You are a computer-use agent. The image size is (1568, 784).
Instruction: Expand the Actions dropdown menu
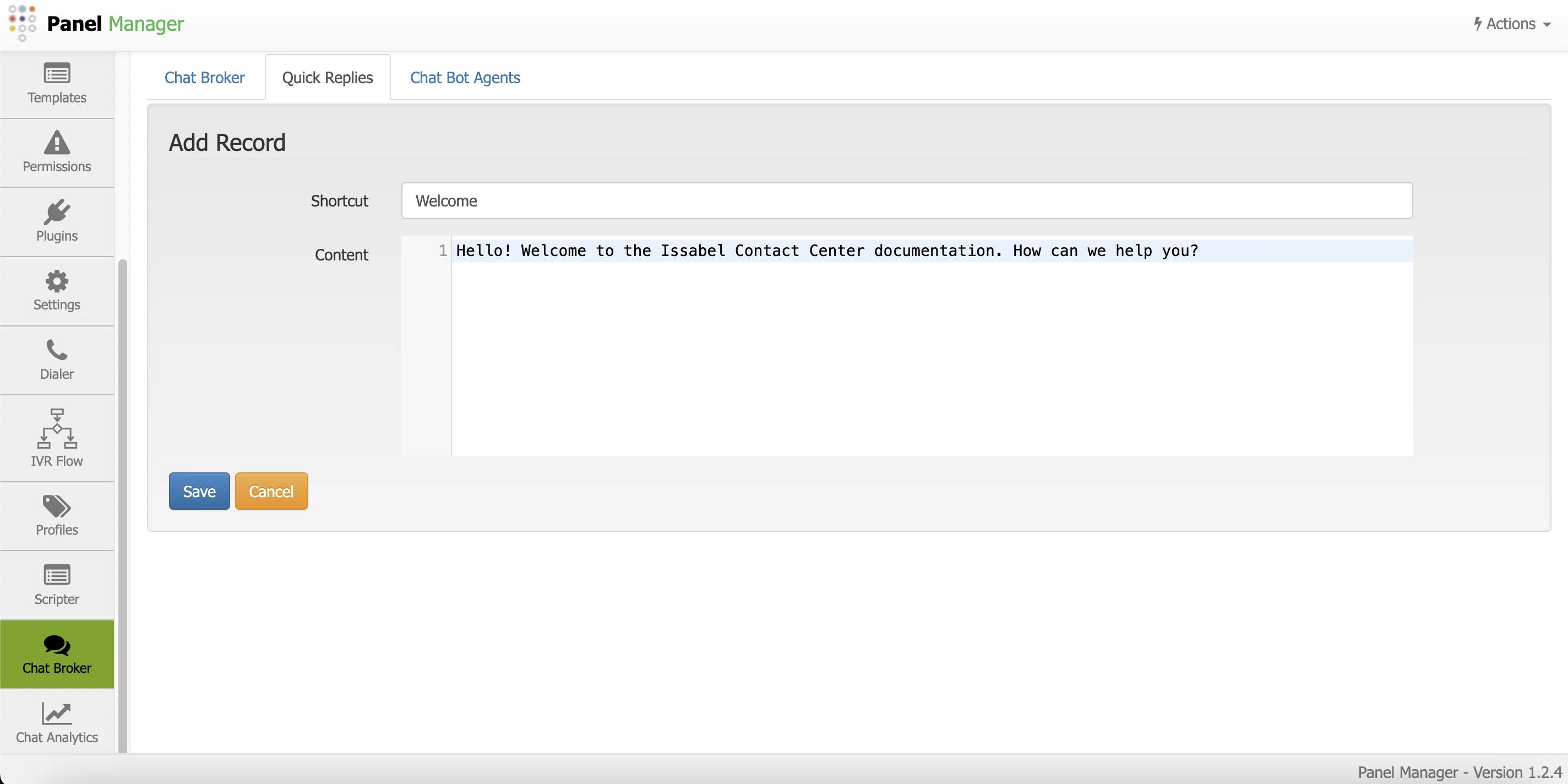tap(1512, 24)
